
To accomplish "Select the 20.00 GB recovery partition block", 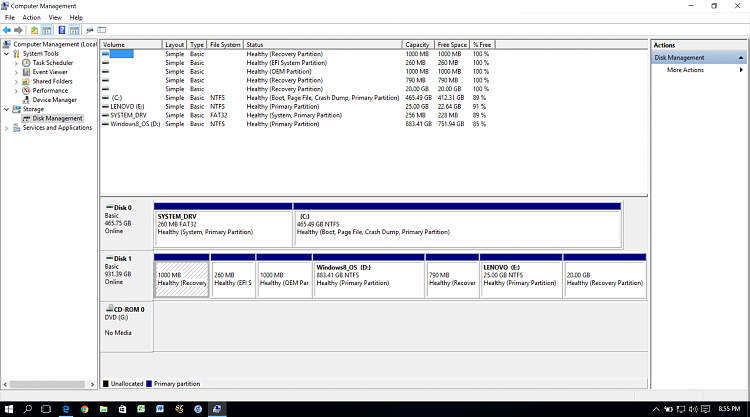I will (605, 276).
